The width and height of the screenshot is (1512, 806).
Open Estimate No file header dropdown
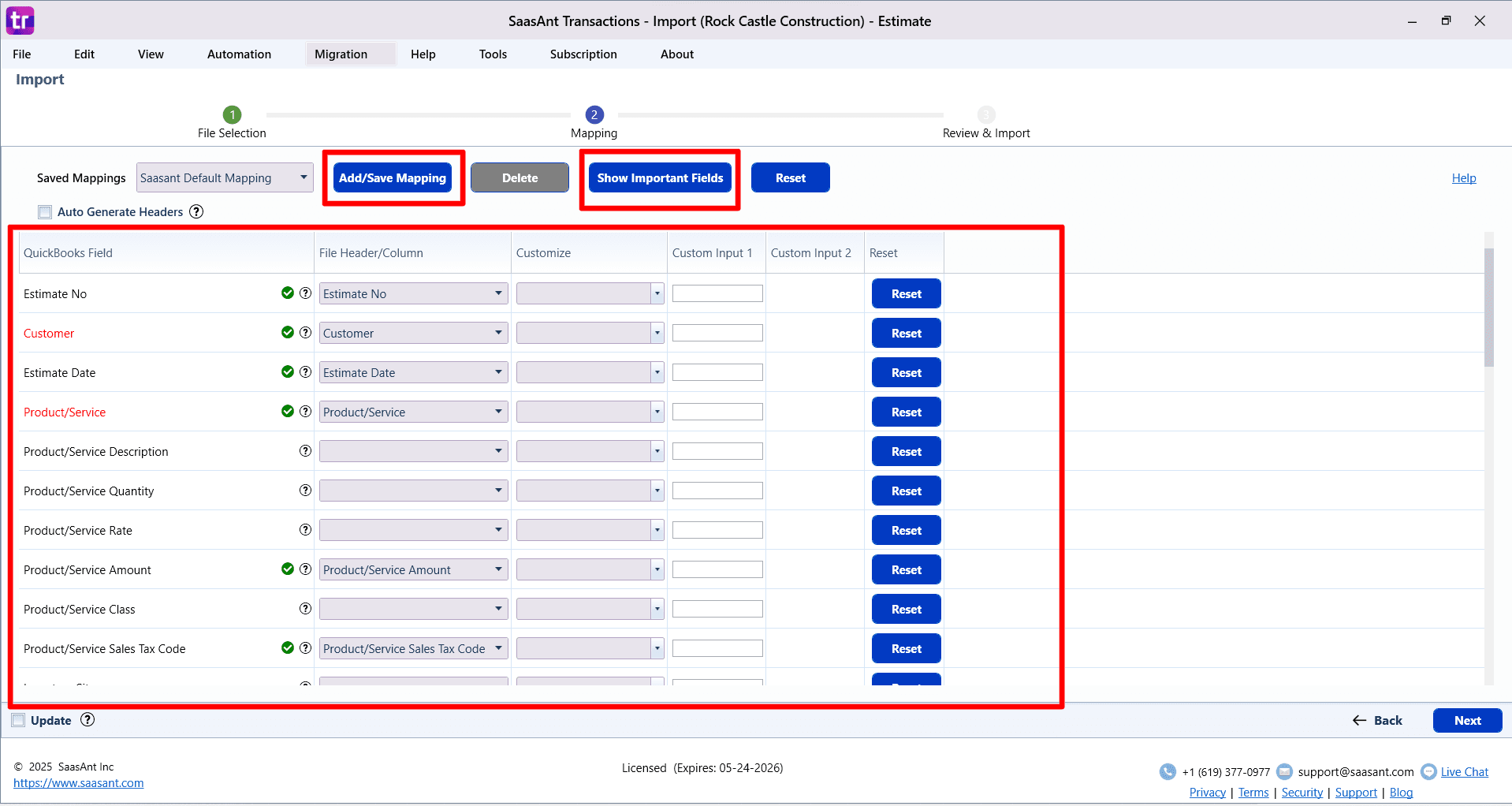pyautogui.click(x=413, y=293)
